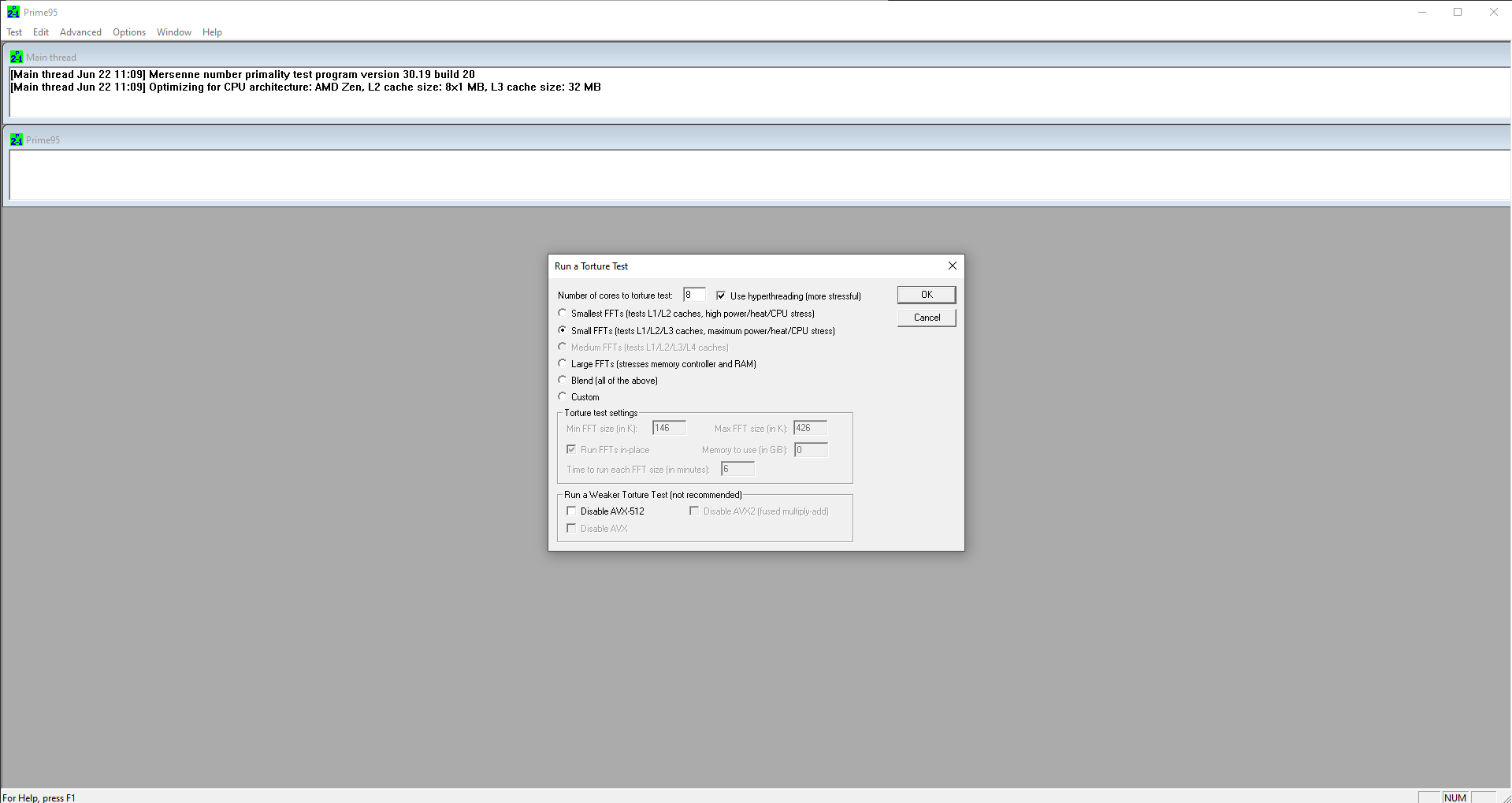Click the Torture test settings group label
This screenshot has width=1512, height=803.
pyautogui.click(x=601, y=413)
